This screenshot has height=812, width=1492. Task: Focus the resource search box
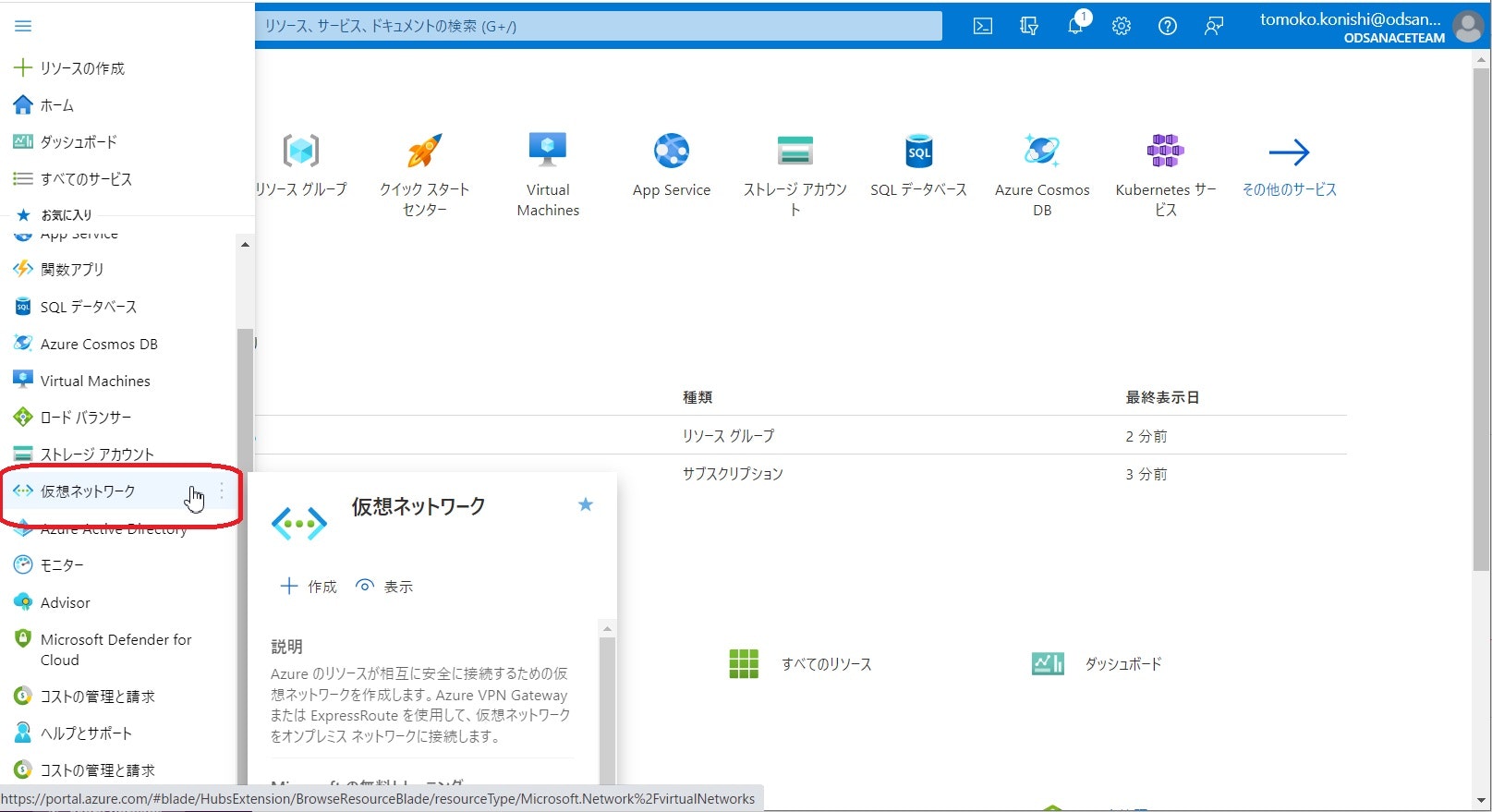tap(599, 26)
